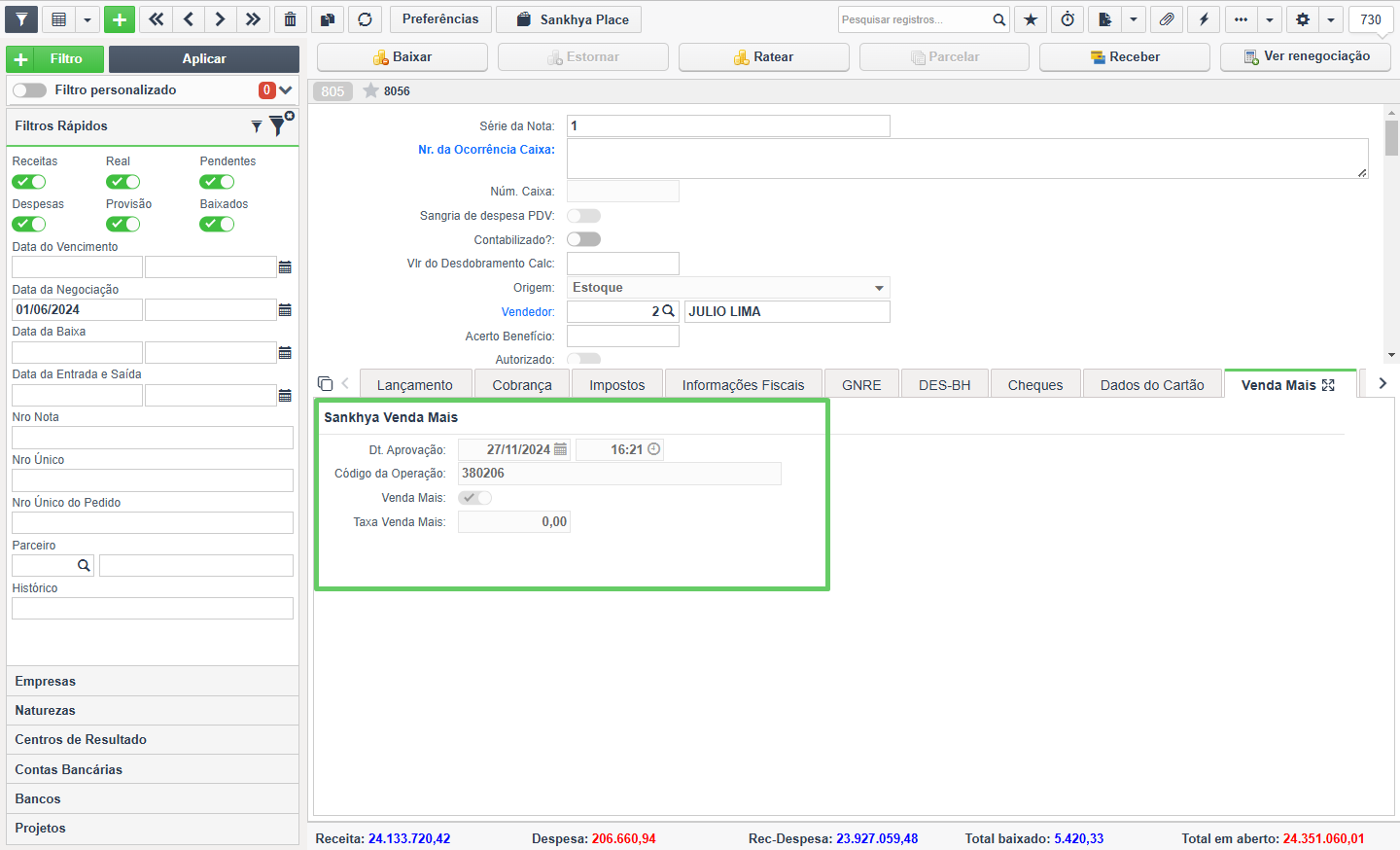1400x850 pixels.
Task: Expand Venda Mais tab fullscreen icon
Action: (1328, 385)
